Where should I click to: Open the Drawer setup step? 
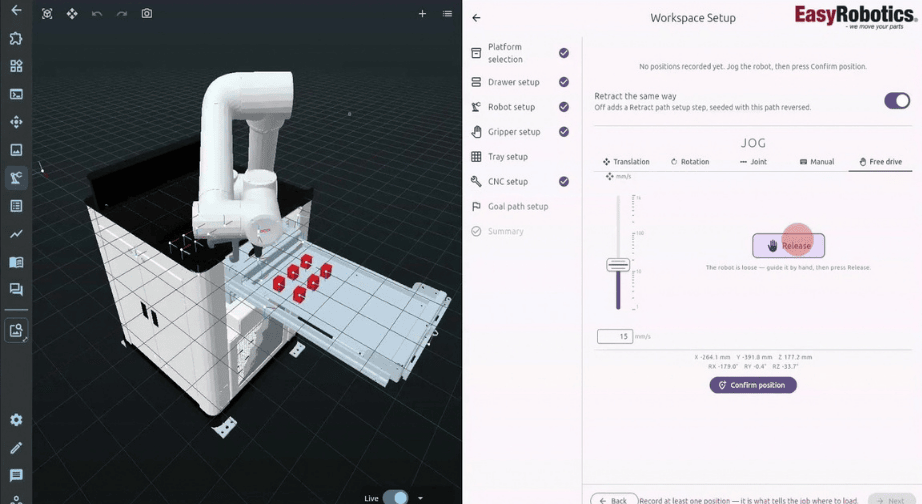click(x=520, y=82)
